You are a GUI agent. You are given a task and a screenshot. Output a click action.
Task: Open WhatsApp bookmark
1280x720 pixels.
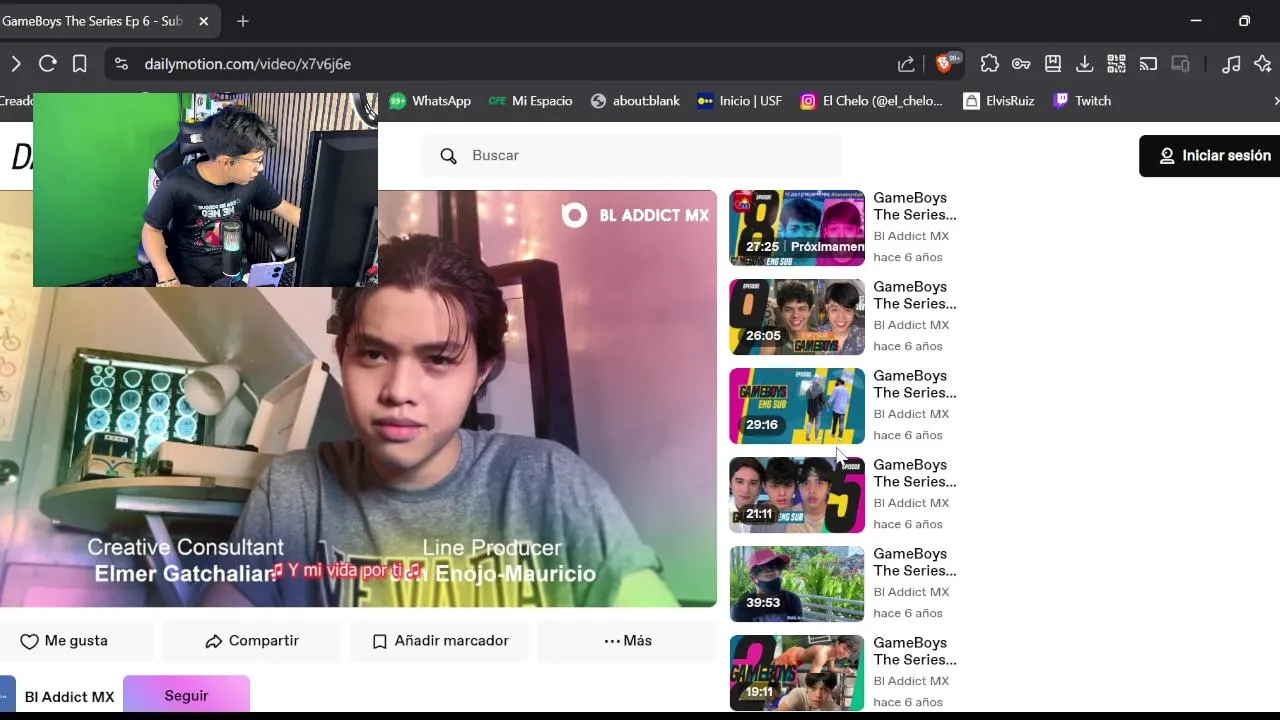(430, 101)
